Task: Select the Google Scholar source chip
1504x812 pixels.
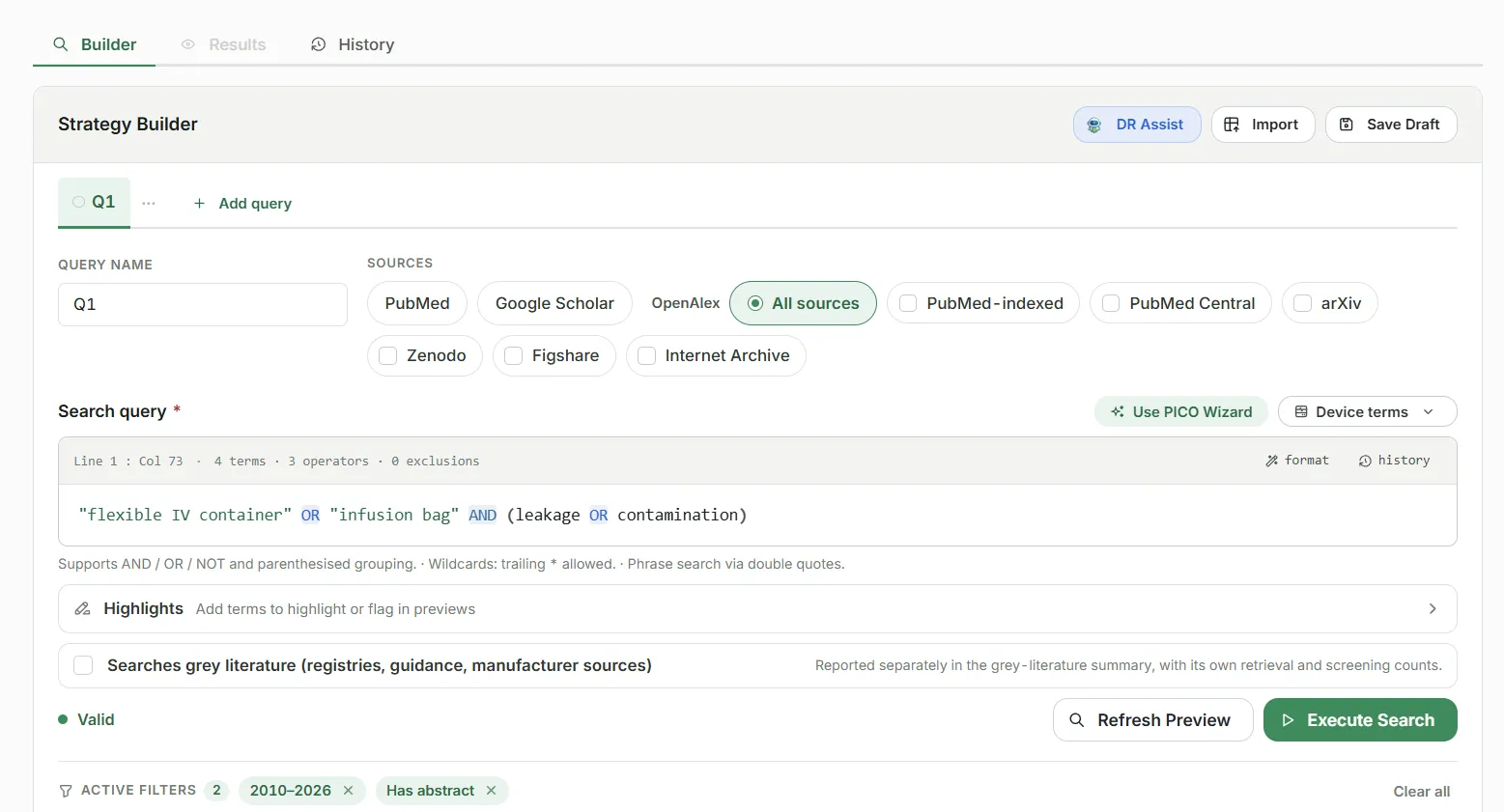Action: 554,303
